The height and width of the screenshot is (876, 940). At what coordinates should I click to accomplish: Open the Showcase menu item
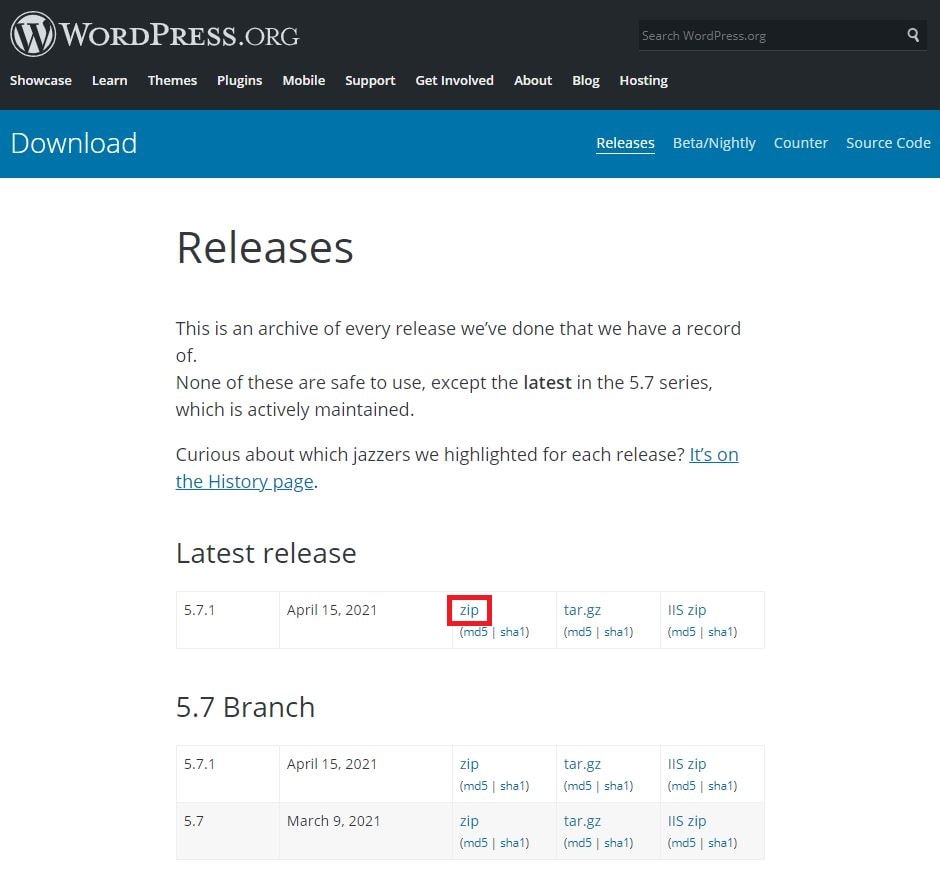click(41, 80)
